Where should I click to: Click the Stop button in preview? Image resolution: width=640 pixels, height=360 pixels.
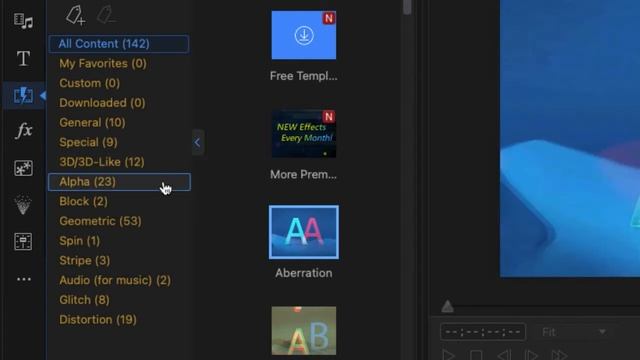(x=476, y=355)
